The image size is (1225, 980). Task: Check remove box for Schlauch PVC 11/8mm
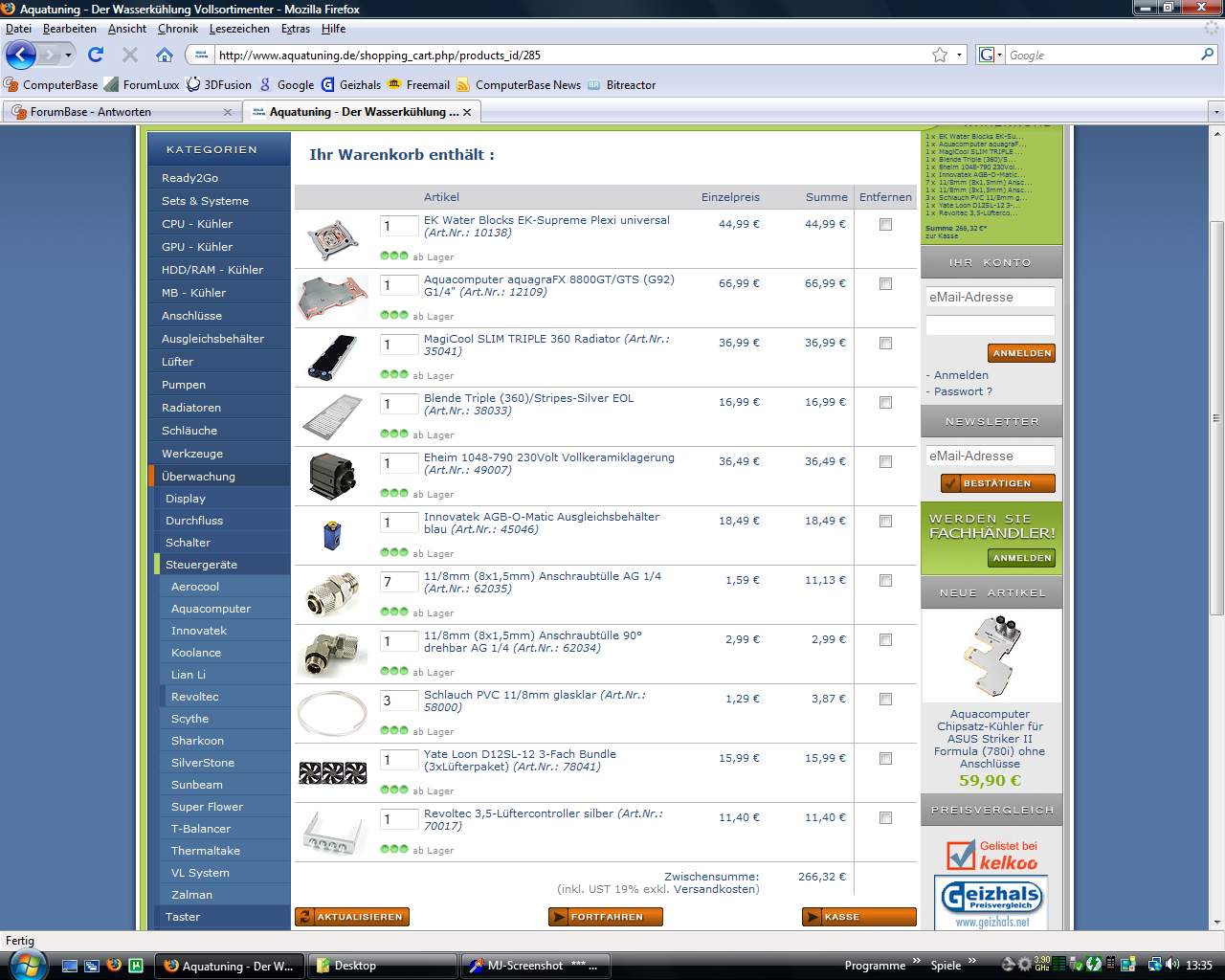point(885,700)
